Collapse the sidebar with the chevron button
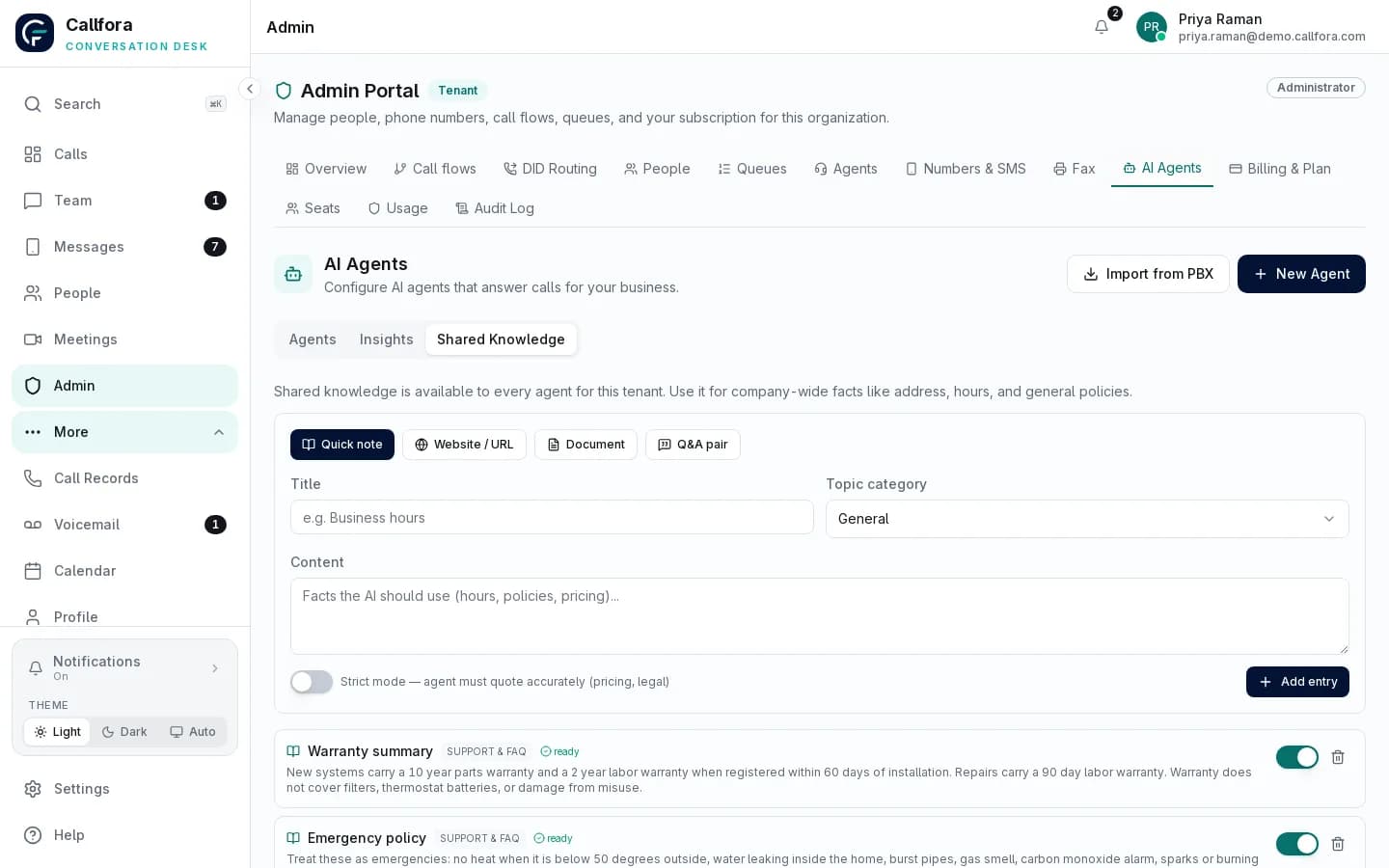1389x868 pixels. tap(250, 89)
